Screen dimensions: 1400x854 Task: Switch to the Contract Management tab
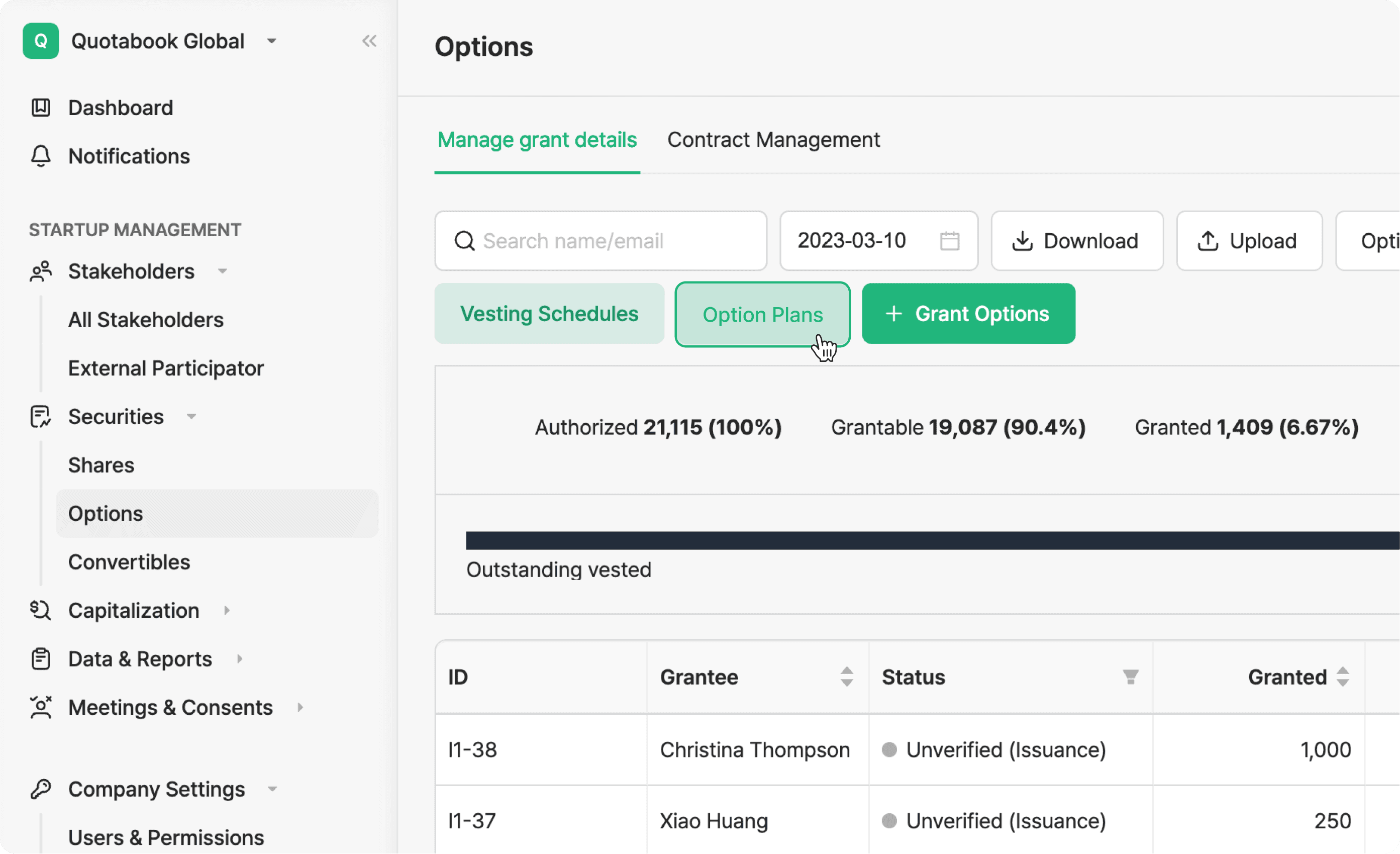coord(774,140)
